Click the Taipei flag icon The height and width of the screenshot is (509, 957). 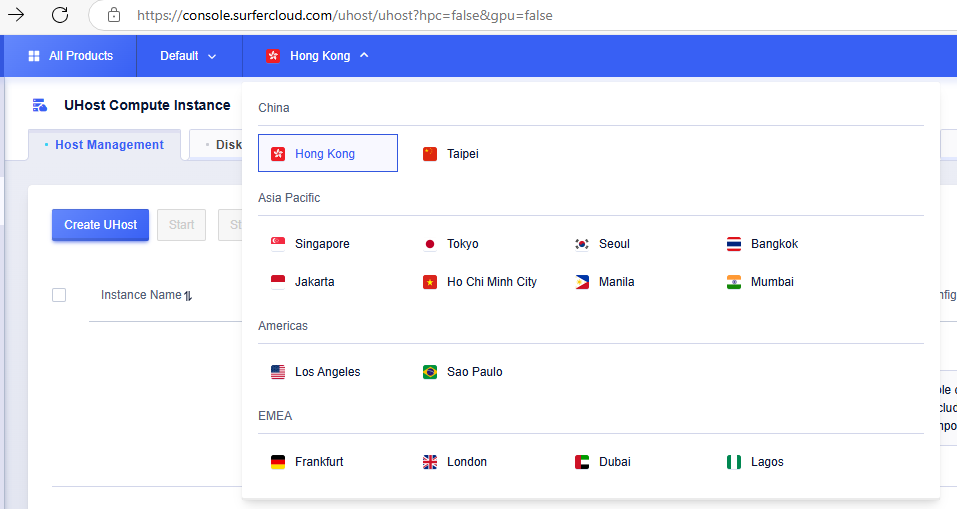pos(430,154)
